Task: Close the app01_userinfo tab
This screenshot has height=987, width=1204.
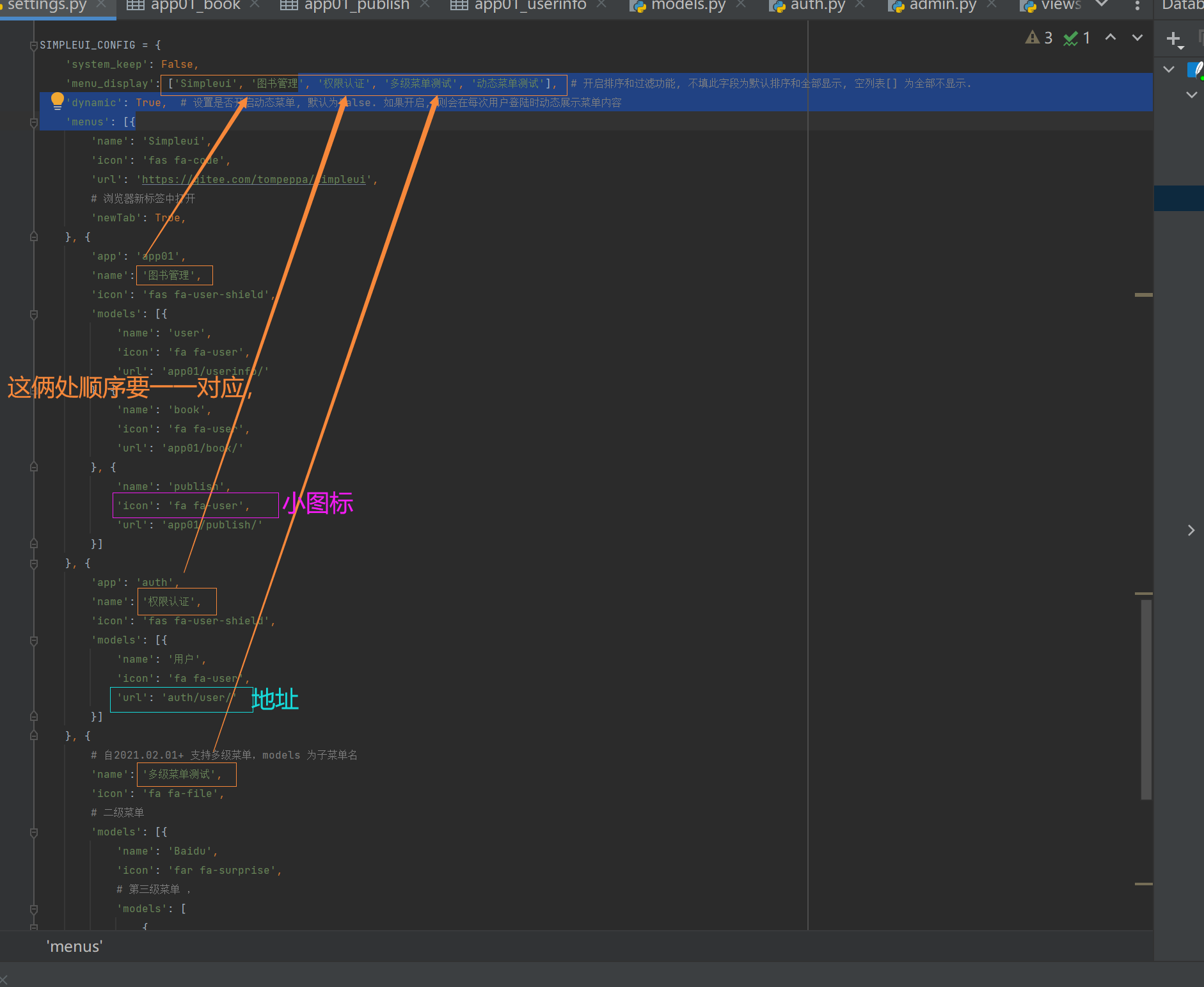Action: tap(601, 4)
